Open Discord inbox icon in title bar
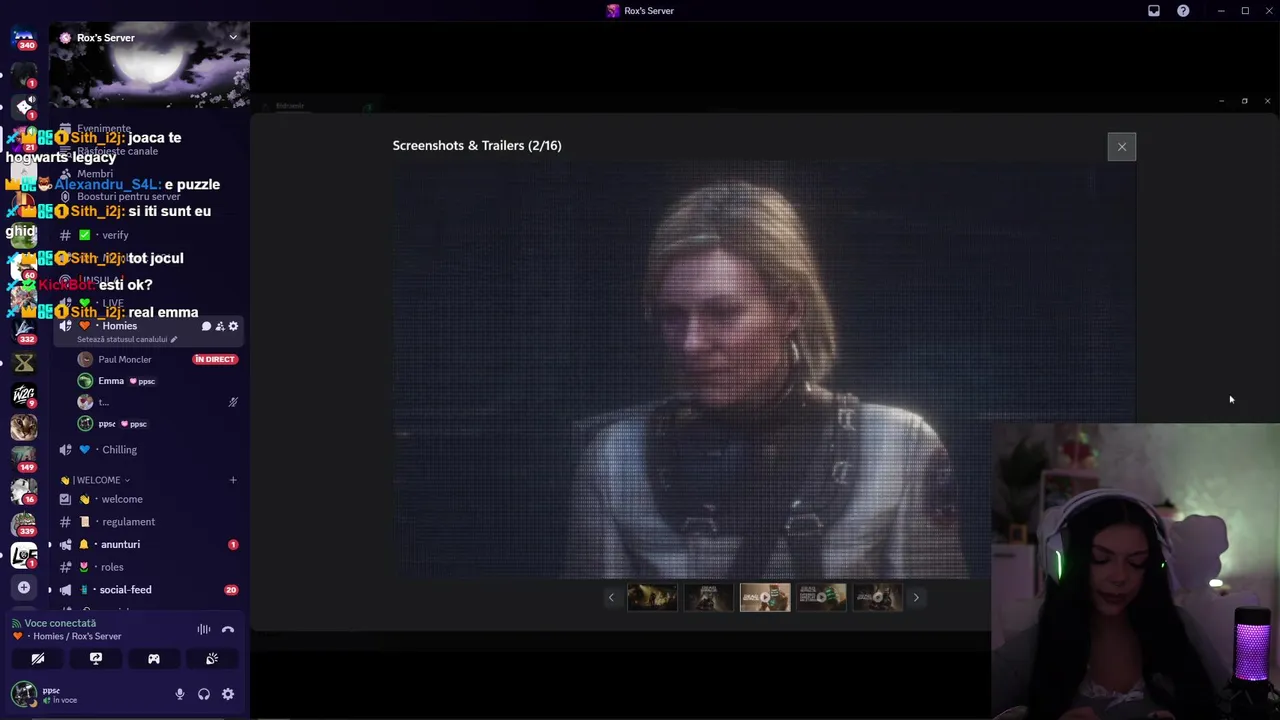 1154,11
